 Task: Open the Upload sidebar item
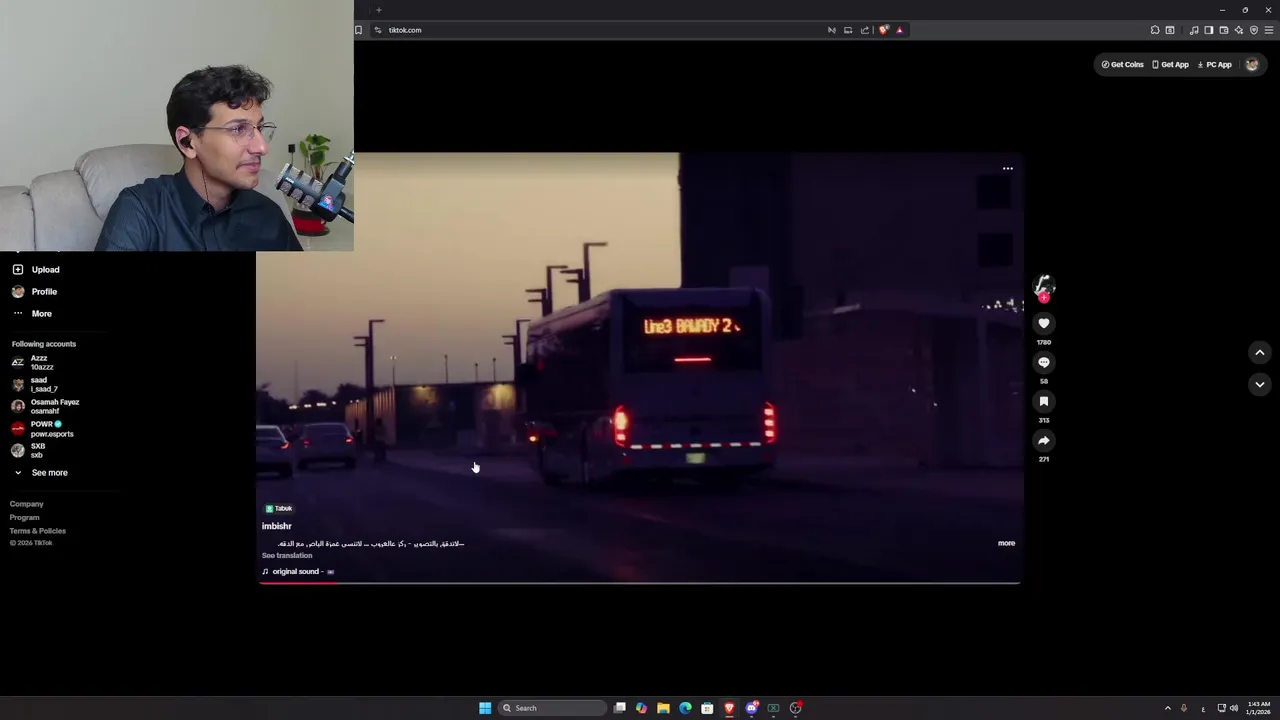45,269
